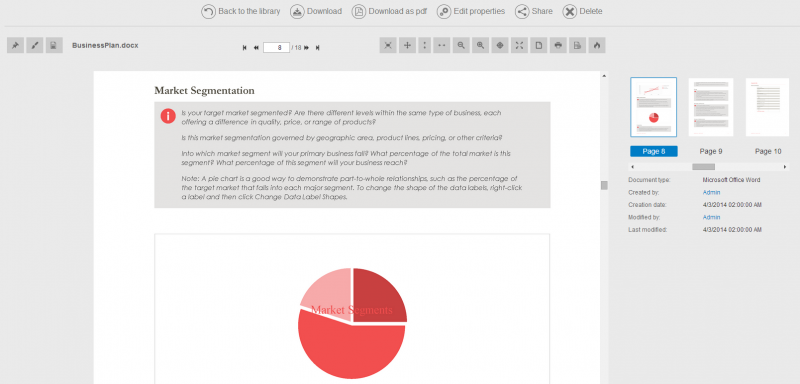The width and height of the screenshot is (800, 384).
Task: Delete the document
Action: tap(582, 11)
